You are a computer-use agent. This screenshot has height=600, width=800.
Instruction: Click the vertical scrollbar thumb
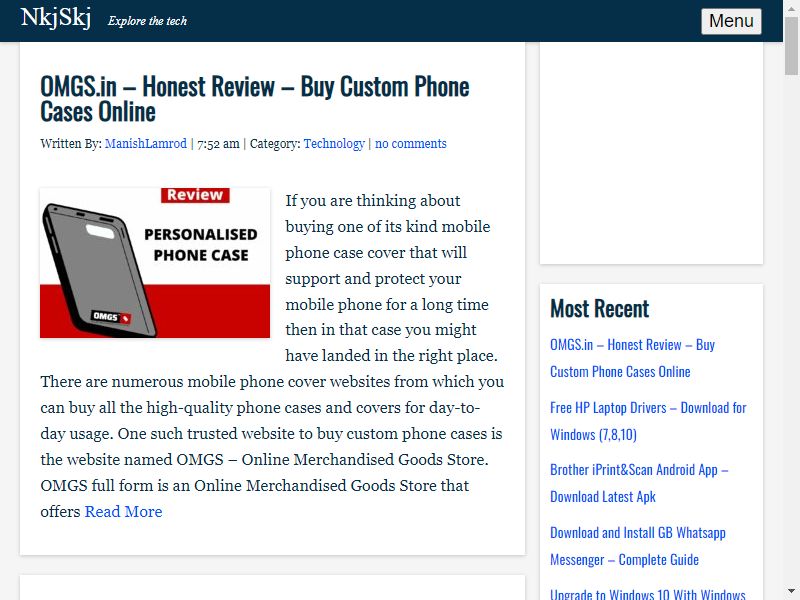click(x=791, y=46)
